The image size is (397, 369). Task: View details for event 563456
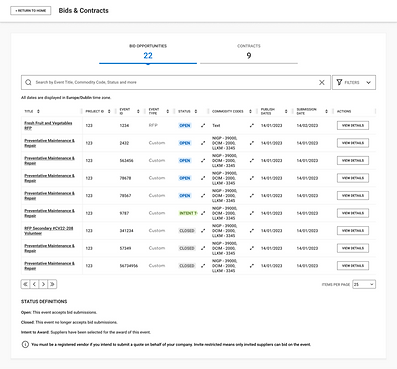(353, 160)
